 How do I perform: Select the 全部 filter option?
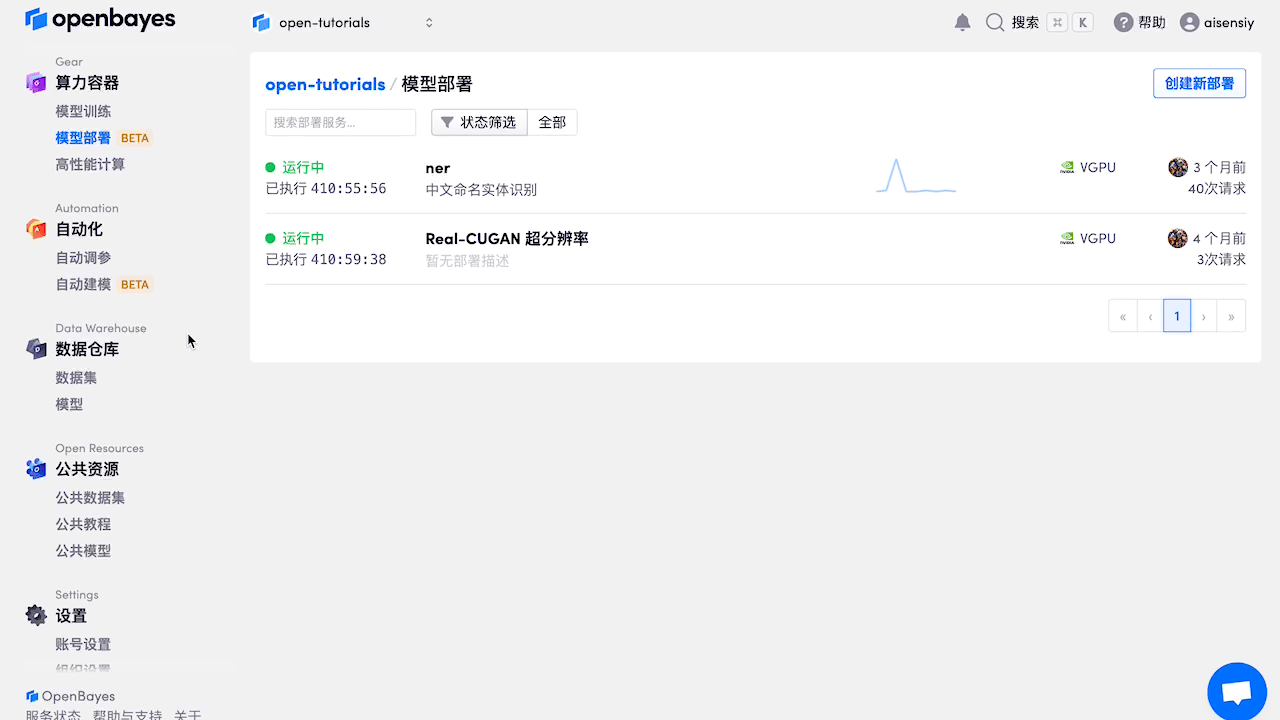coord(552,122)
